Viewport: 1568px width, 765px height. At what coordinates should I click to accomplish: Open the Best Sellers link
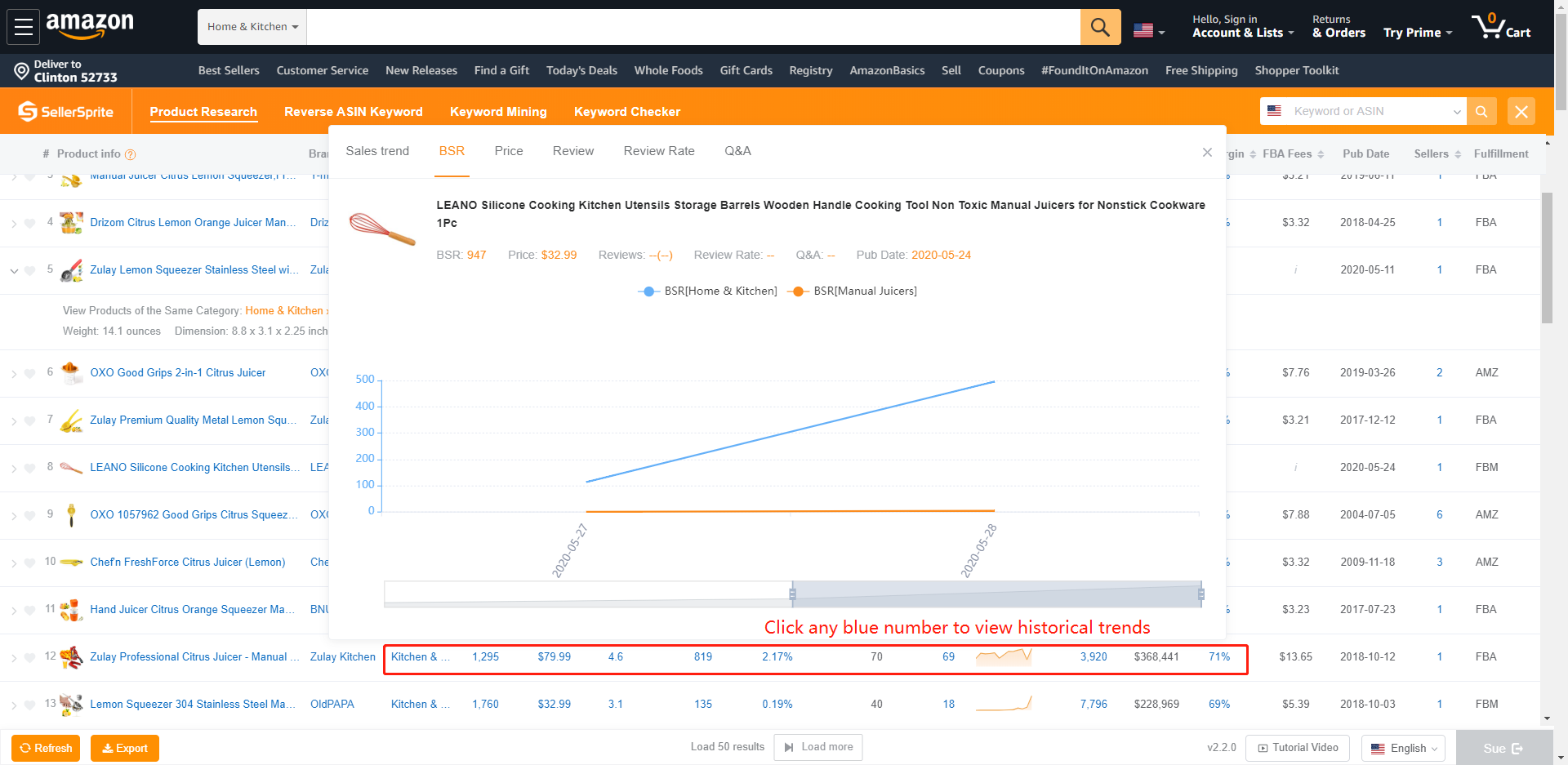coord(229,71)
